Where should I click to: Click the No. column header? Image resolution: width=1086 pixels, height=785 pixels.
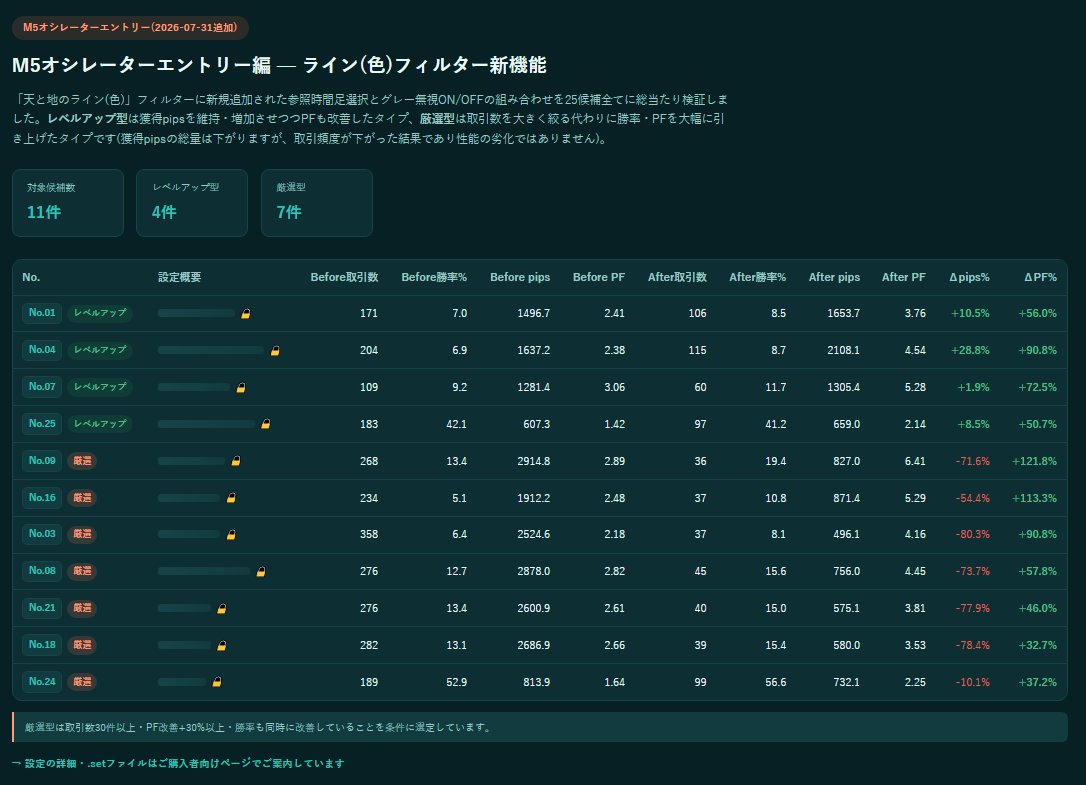31,277
